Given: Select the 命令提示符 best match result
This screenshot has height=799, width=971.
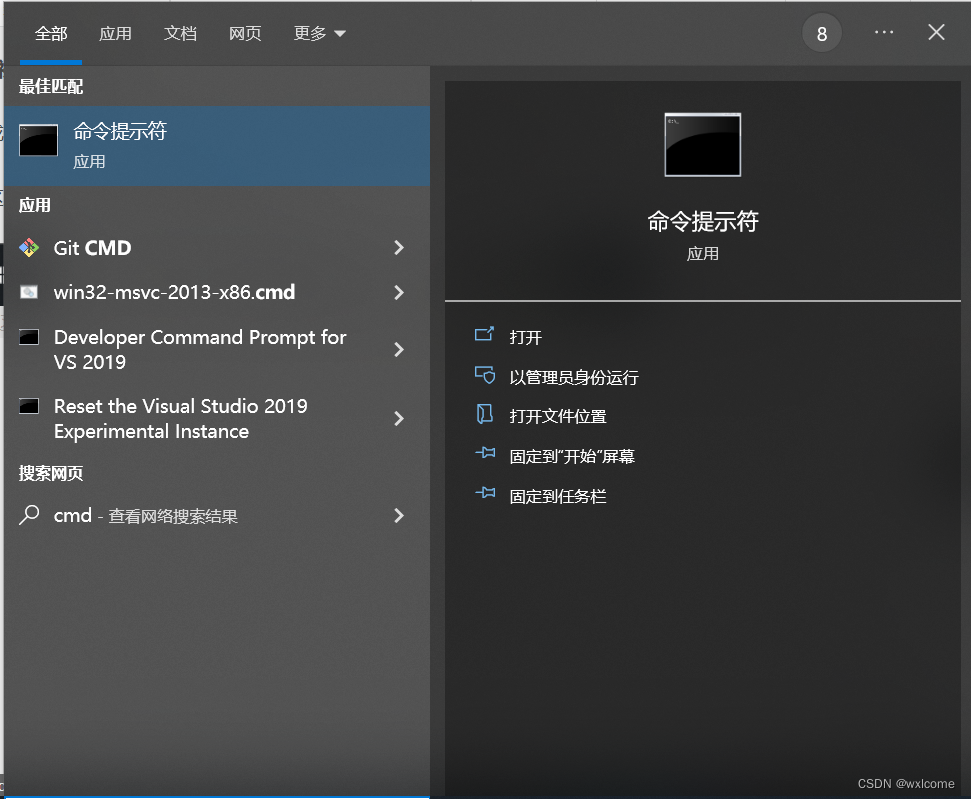Looking at the screenshot, I should [x=217, y=146].
